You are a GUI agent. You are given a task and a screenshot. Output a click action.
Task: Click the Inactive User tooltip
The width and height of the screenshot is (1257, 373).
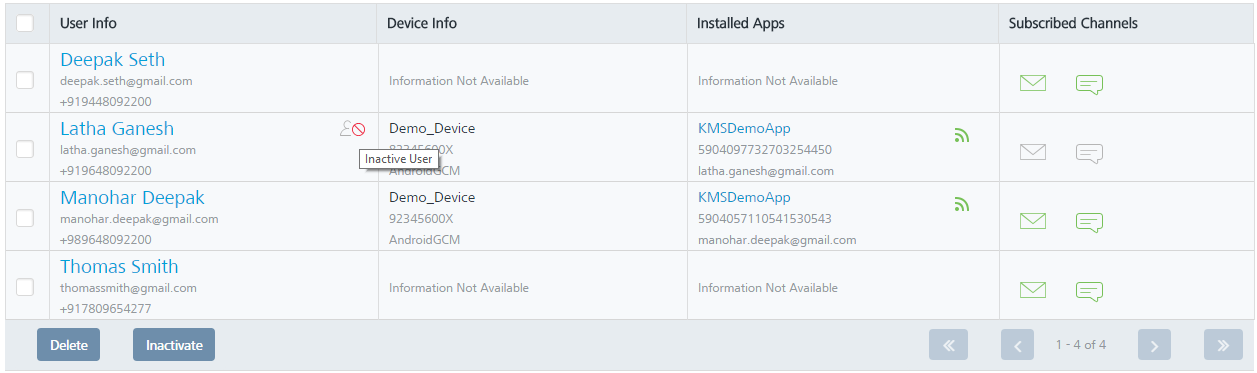tap(399, 159)
